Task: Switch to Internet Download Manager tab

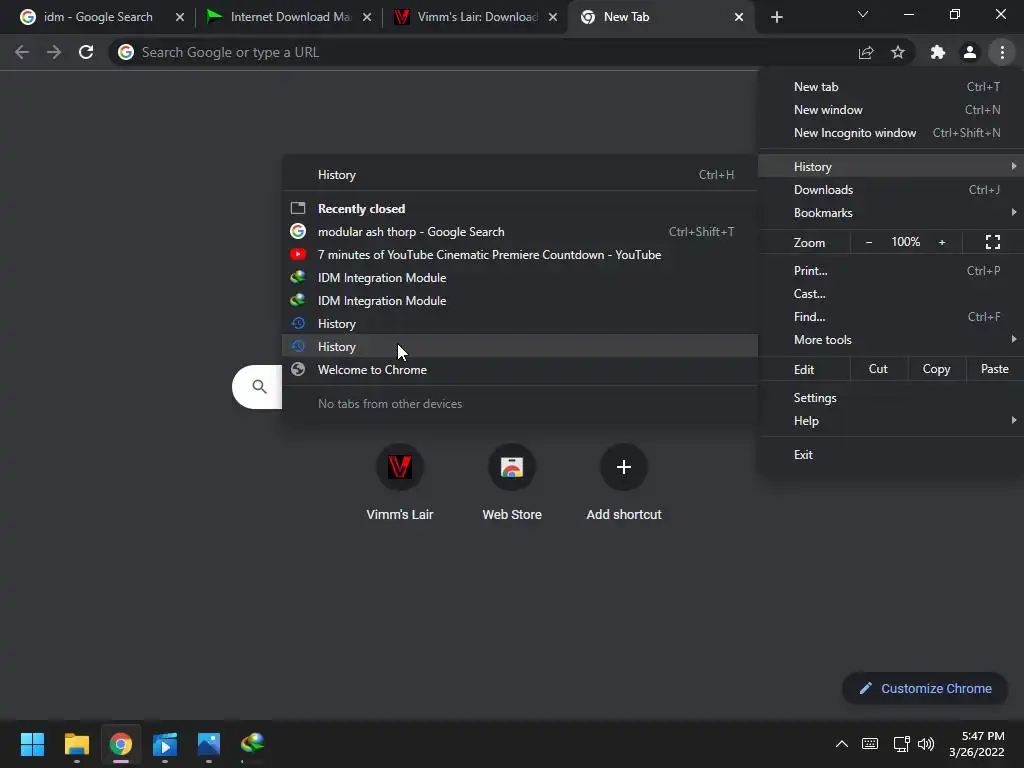Action: [x=288, y=17]
